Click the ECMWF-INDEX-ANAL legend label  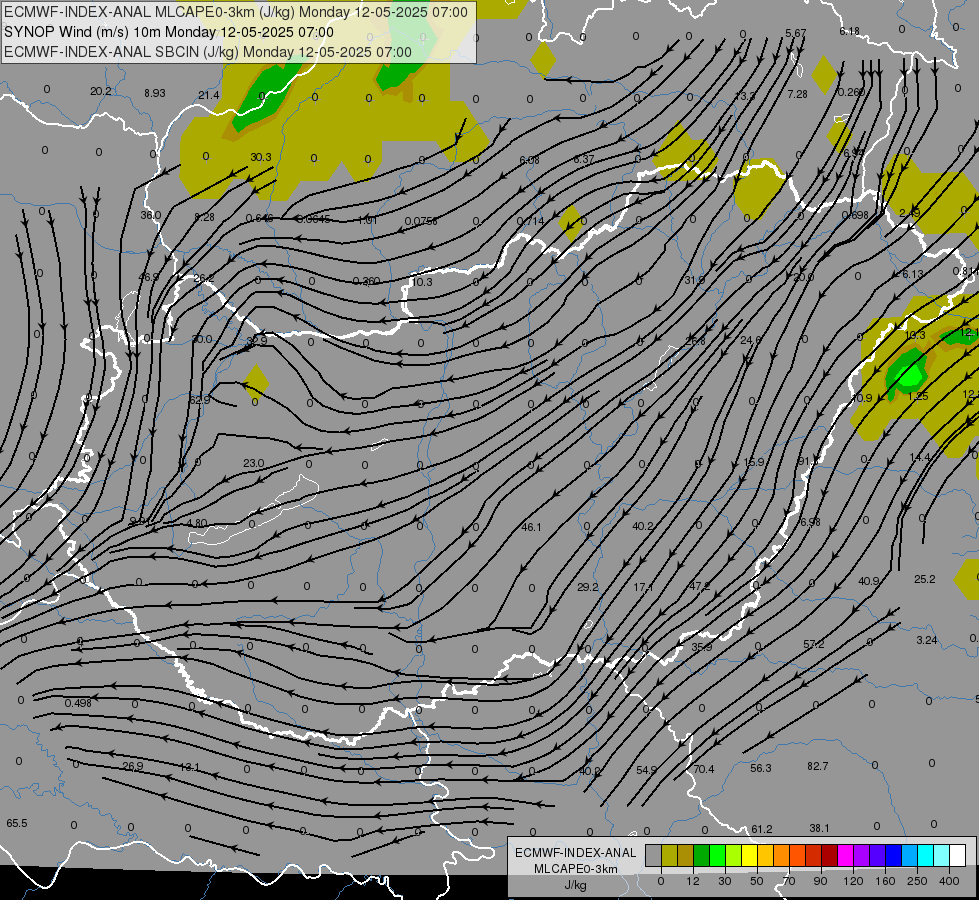click(x=575, y=853)
